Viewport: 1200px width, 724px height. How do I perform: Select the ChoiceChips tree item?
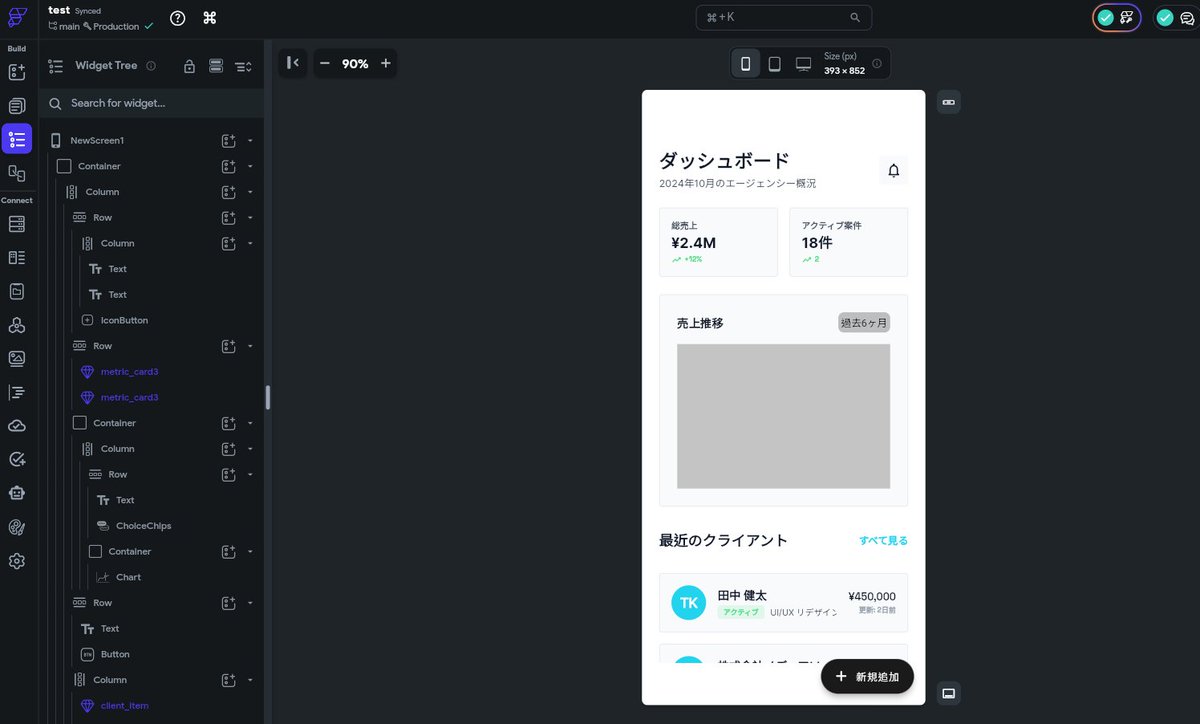tap(143, 526)
